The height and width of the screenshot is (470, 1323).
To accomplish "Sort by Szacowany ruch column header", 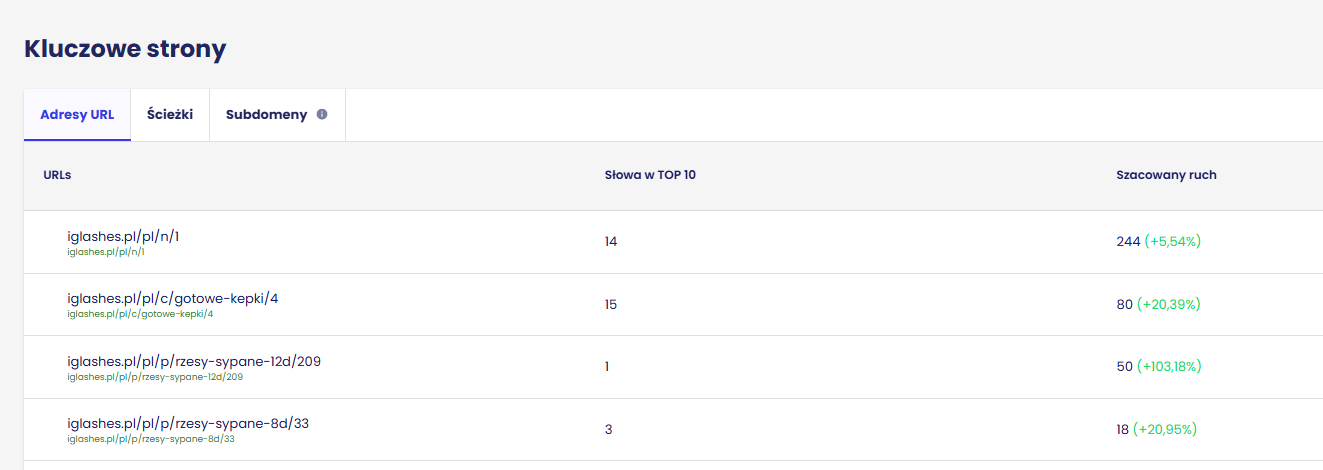I will point(1166,175).
